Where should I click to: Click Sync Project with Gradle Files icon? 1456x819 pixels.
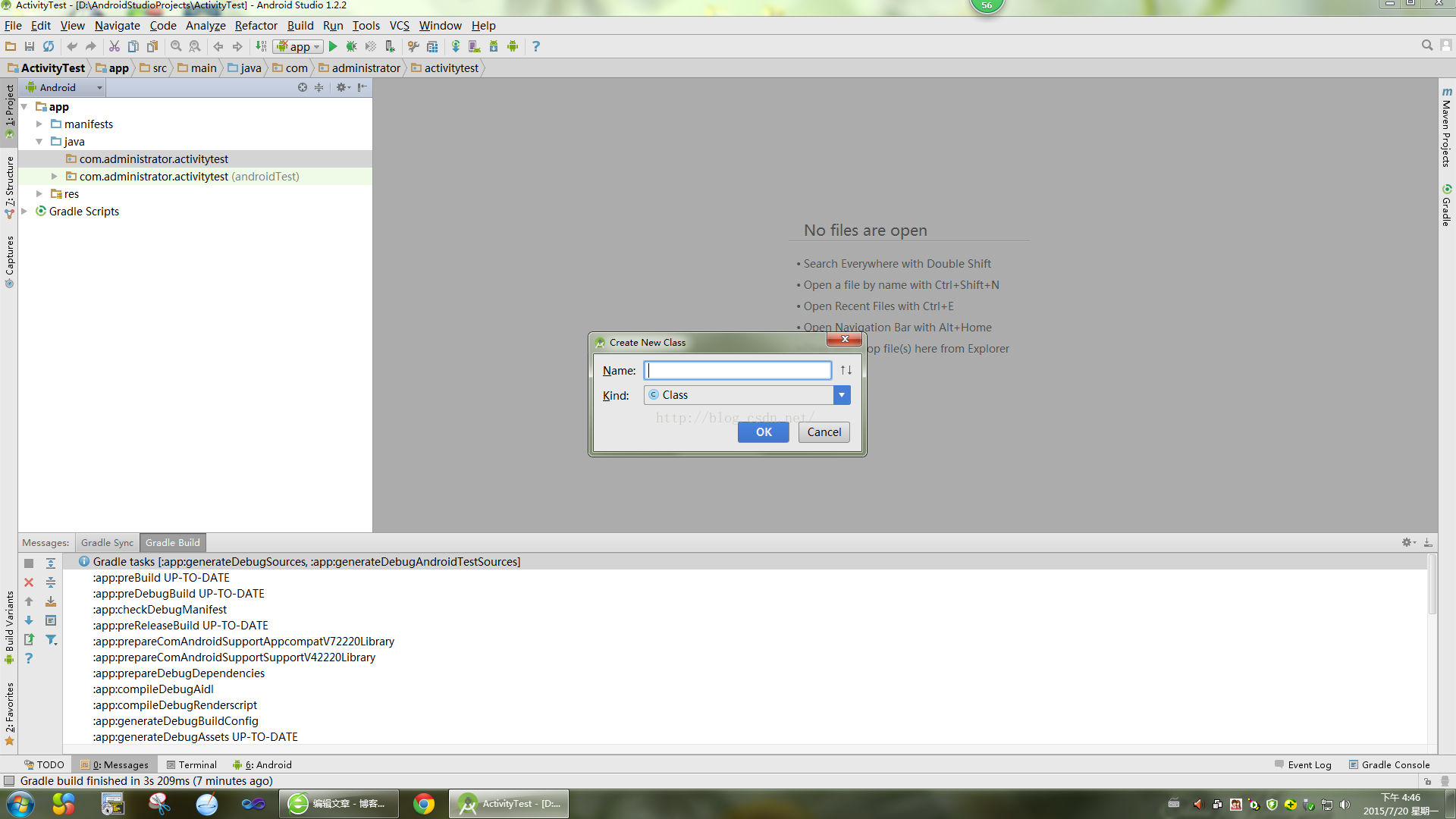pos(456,46)
